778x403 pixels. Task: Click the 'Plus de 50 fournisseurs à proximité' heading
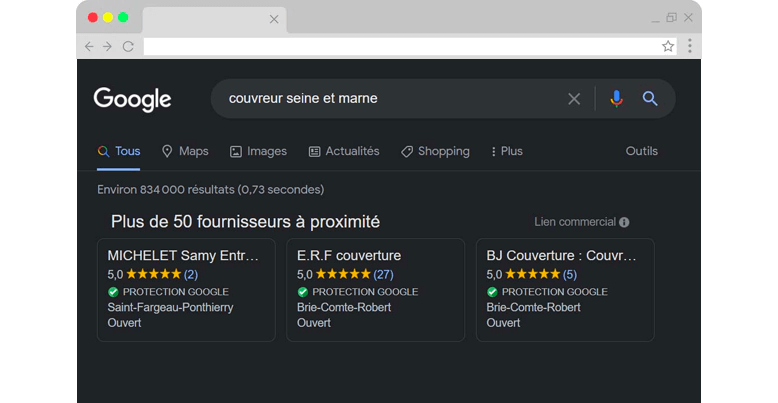click(245, 222)
